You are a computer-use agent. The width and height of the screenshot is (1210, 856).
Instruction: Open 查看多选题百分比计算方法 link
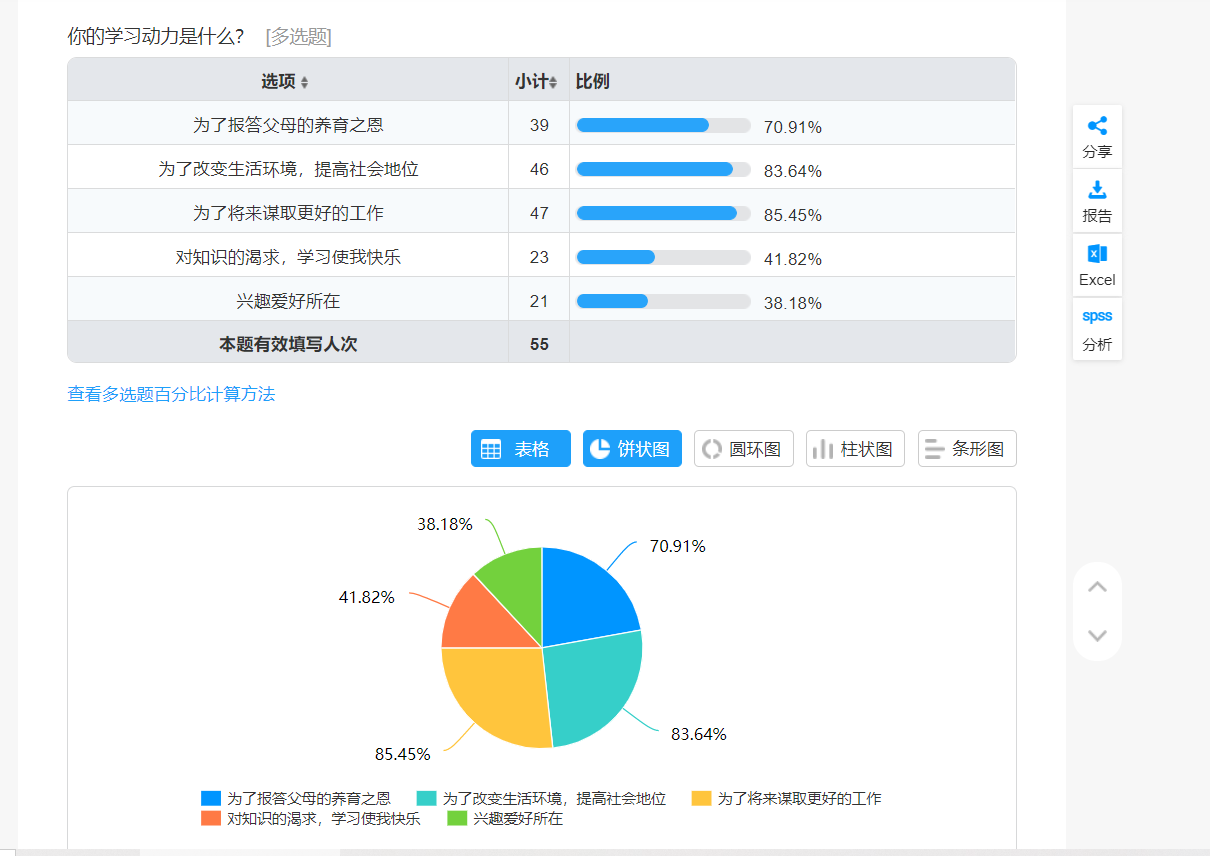click(x=171, y=394)
